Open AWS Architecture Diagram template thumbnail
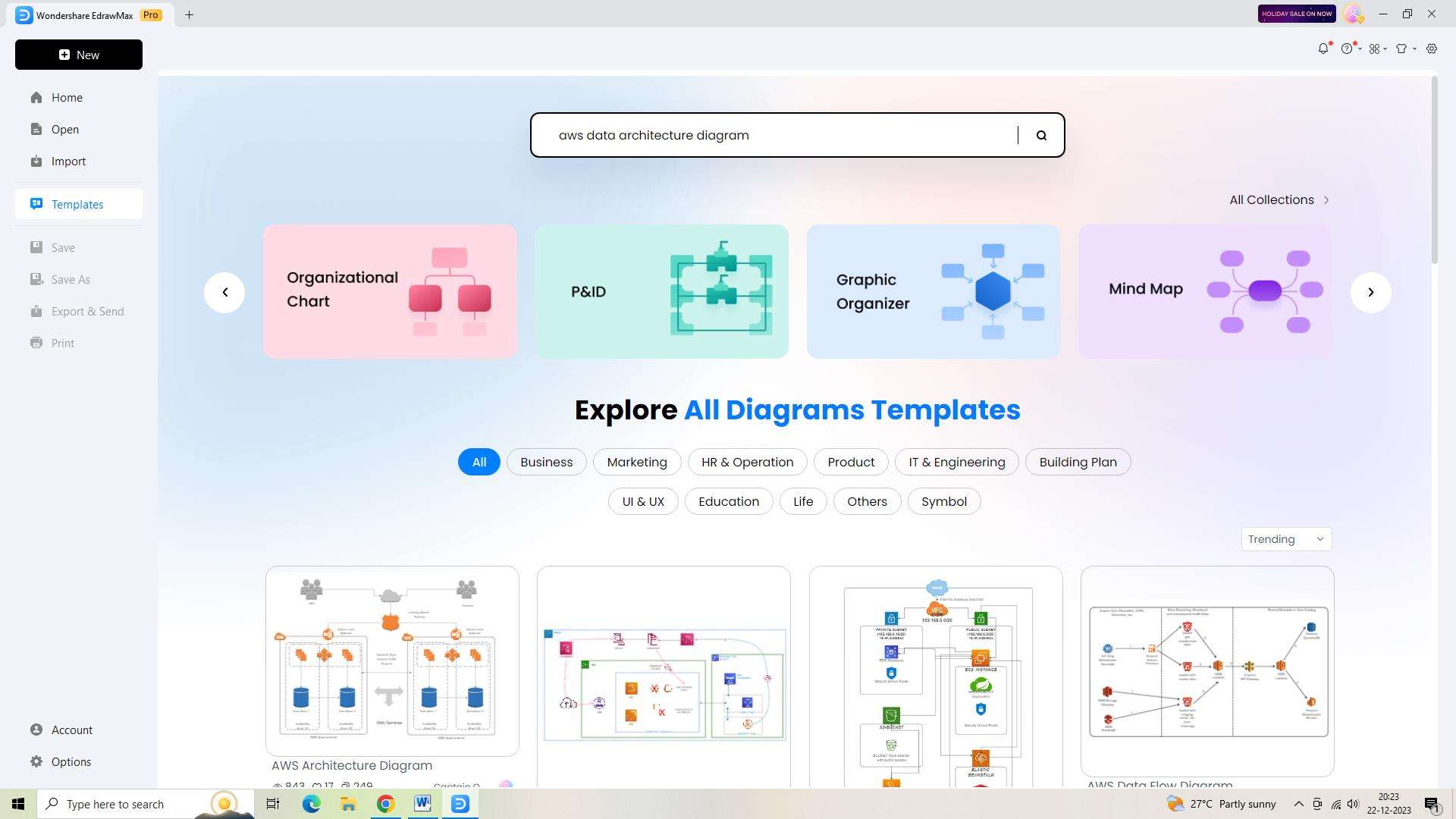This screenshot has height=819, width=1456. (392, 661)
